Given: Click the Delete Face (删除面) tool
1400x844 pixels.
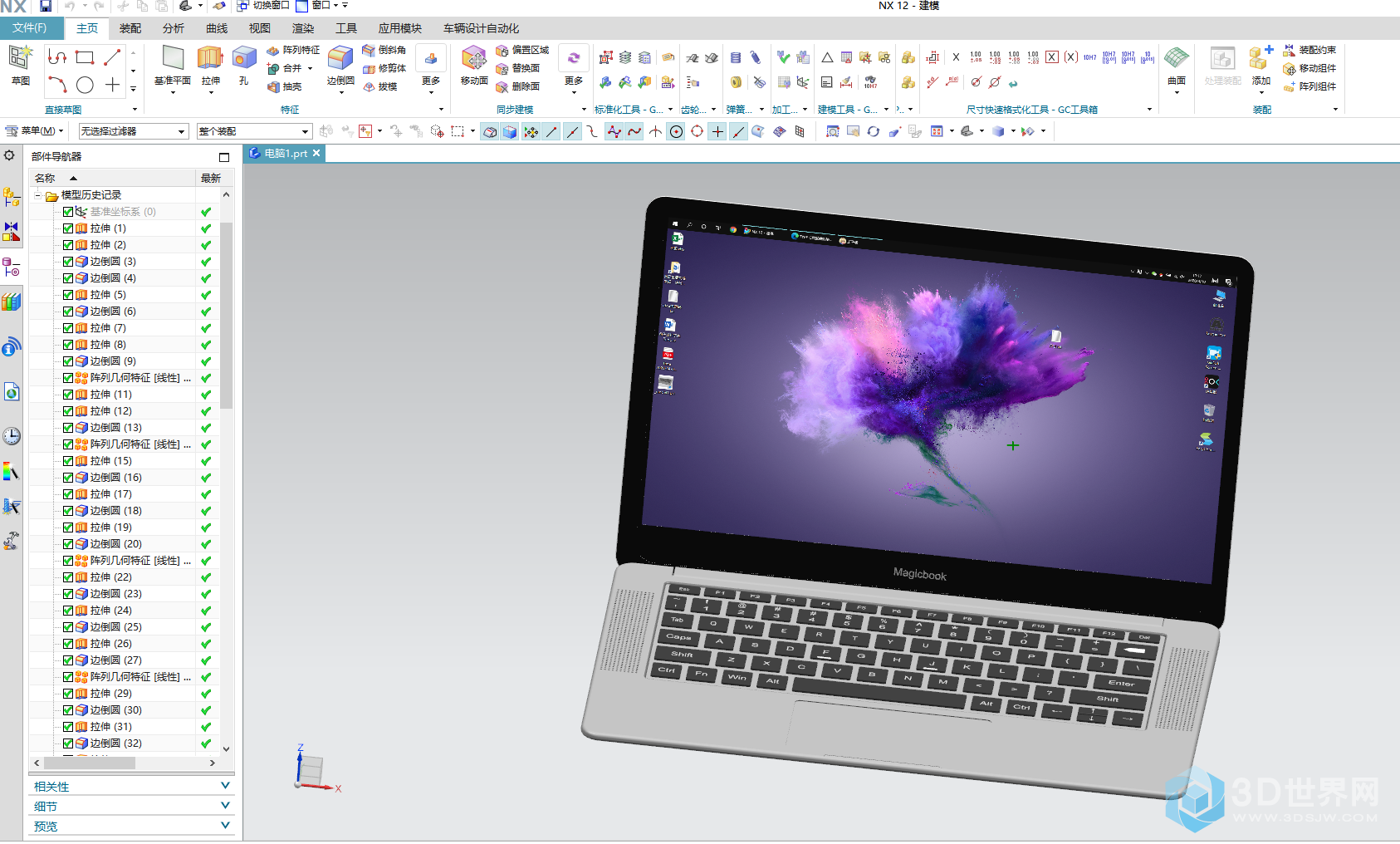Looking at the screenshot, I should click(x=518, y=86).
